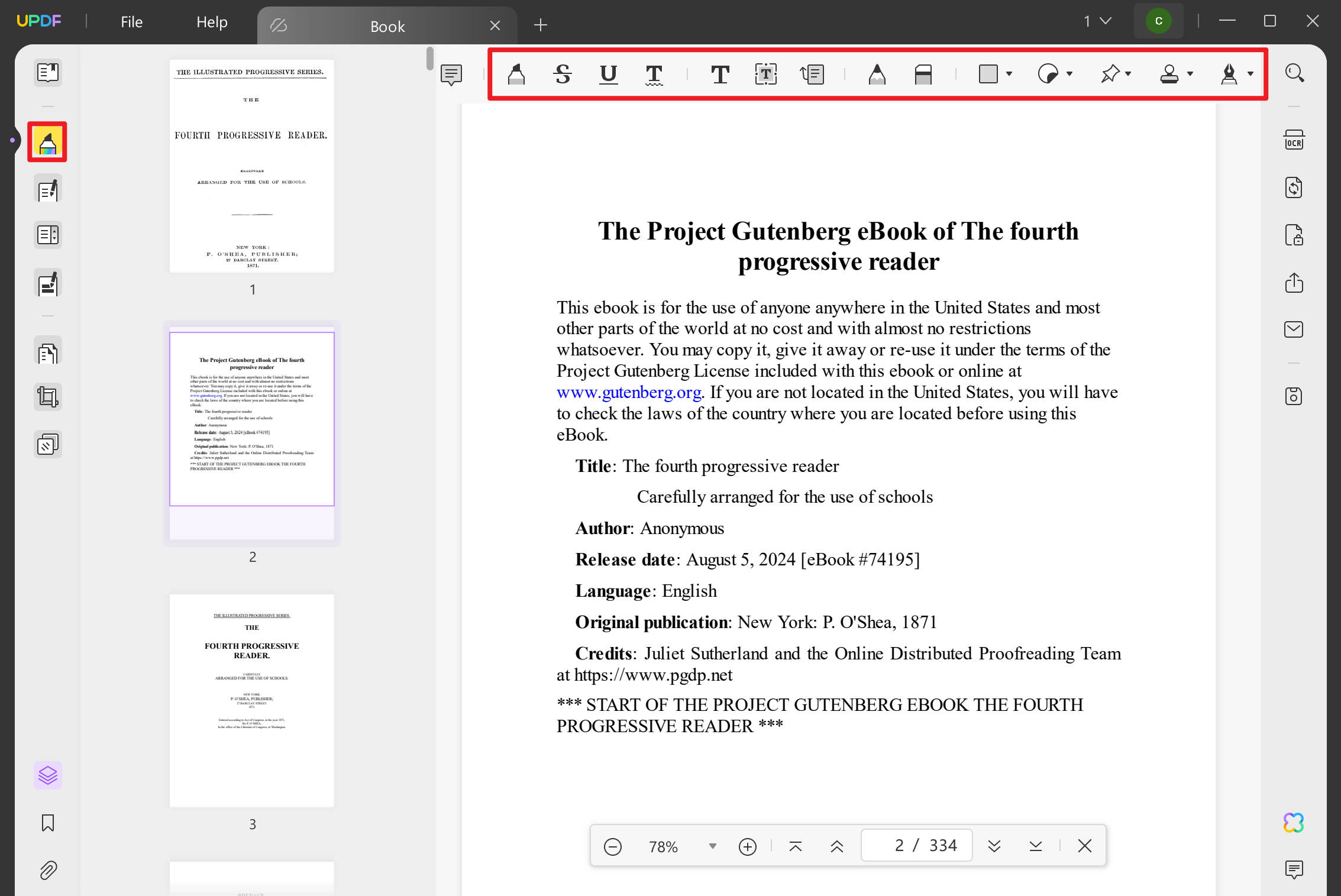Select the Rectangle shape tool

988,74
